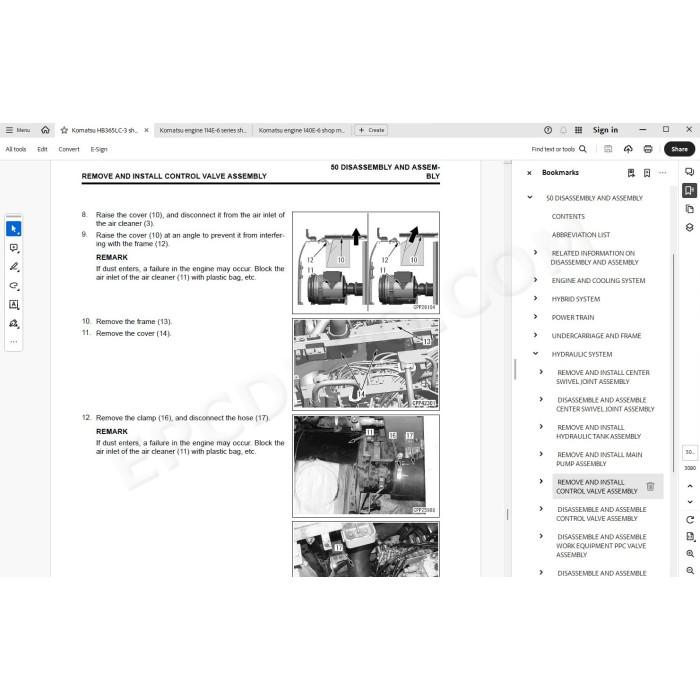Click the bookmarks panel vertical scrollbar
The width and height of the screenshot is (700, 700).
[x=673, y=362]
